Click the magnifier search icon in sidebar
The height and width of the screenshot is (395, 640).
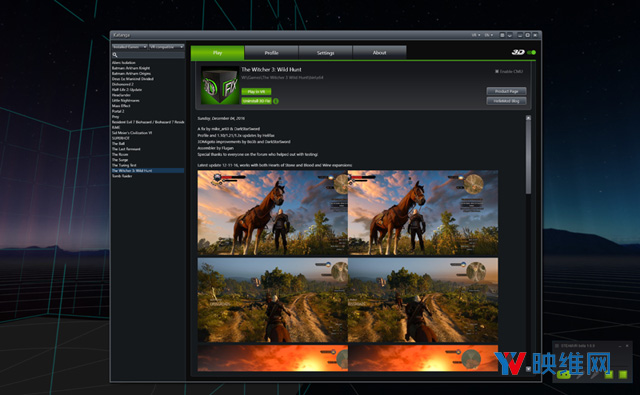115,55
